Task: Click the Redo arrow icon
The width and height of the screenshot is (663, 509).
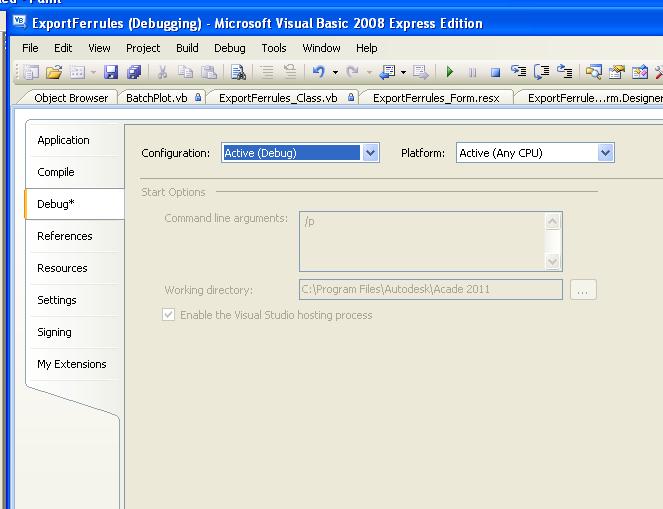Action: 352,72
